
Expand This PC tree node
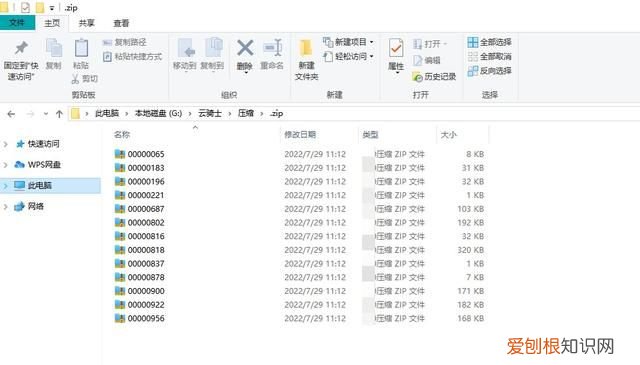(x=6, y=186)
